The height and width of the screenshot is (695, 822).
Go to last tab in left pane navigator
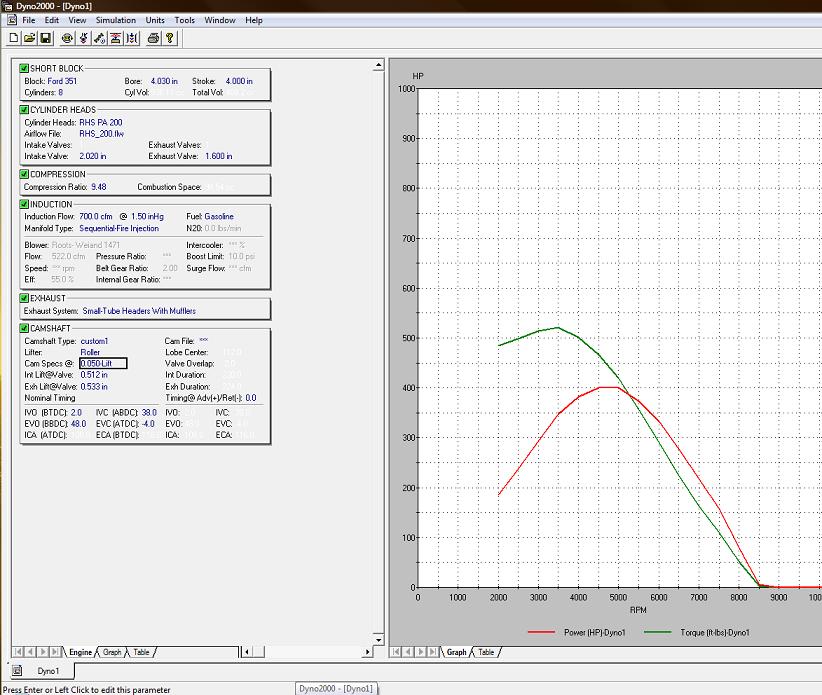point(55,652)
